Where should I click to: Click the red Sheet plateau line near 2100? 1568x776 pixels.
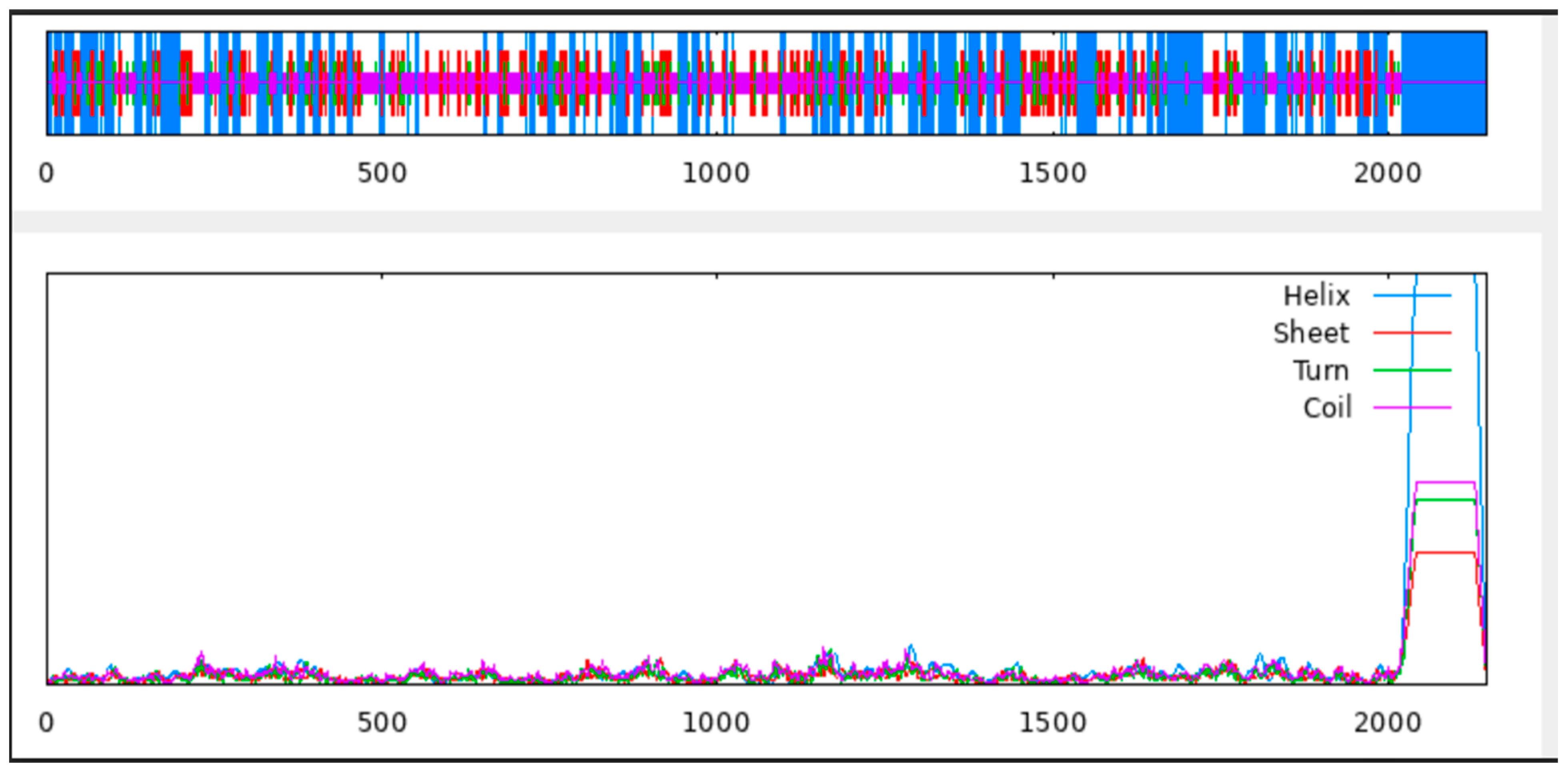point(1446,553)
